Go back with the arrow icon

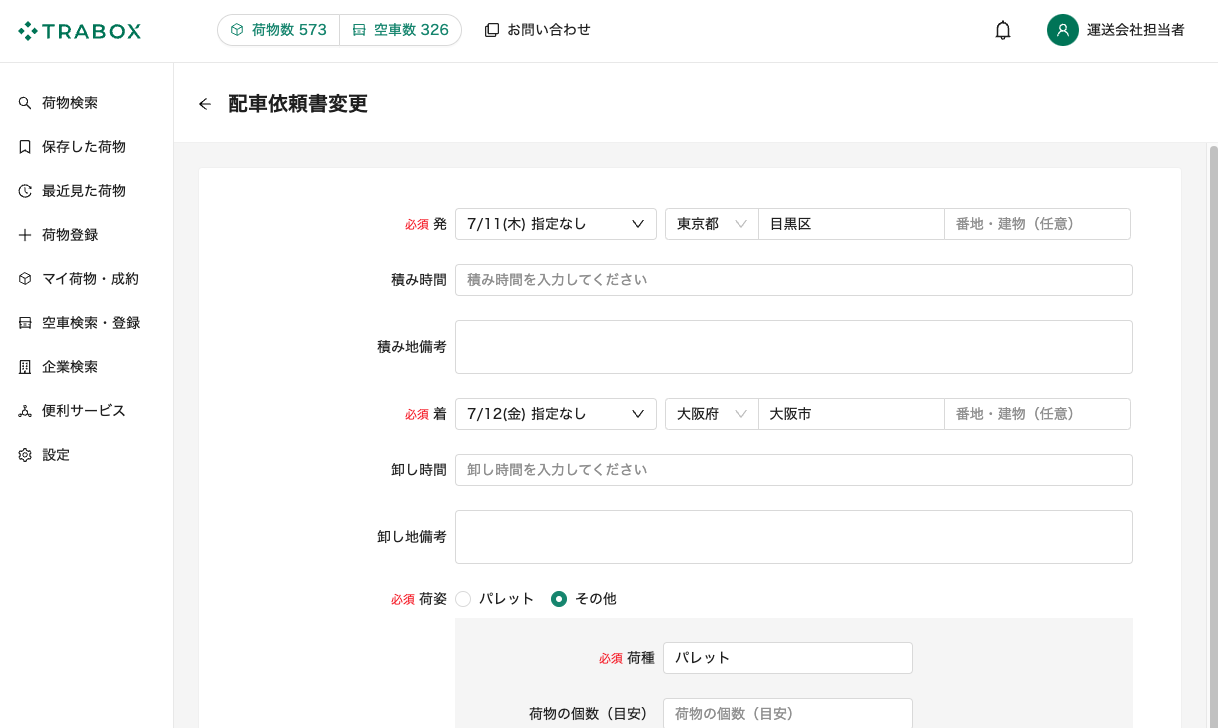click(205, 104)
